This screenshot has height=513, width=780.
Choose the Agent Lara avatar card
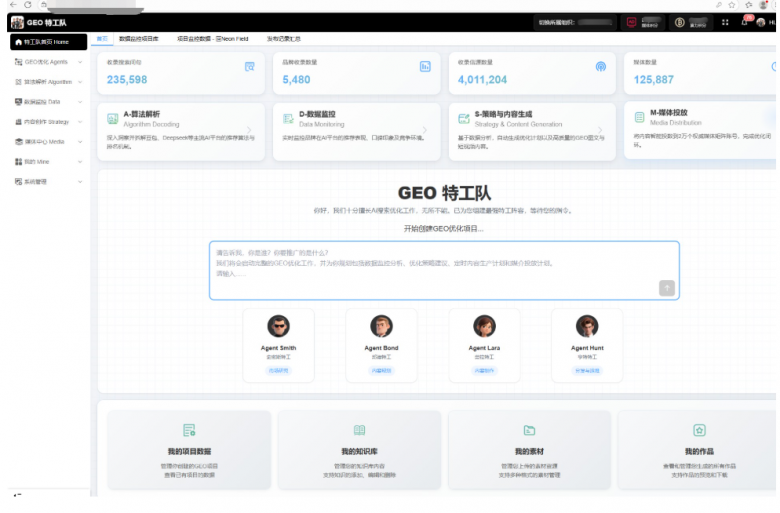tap(484, 345)
